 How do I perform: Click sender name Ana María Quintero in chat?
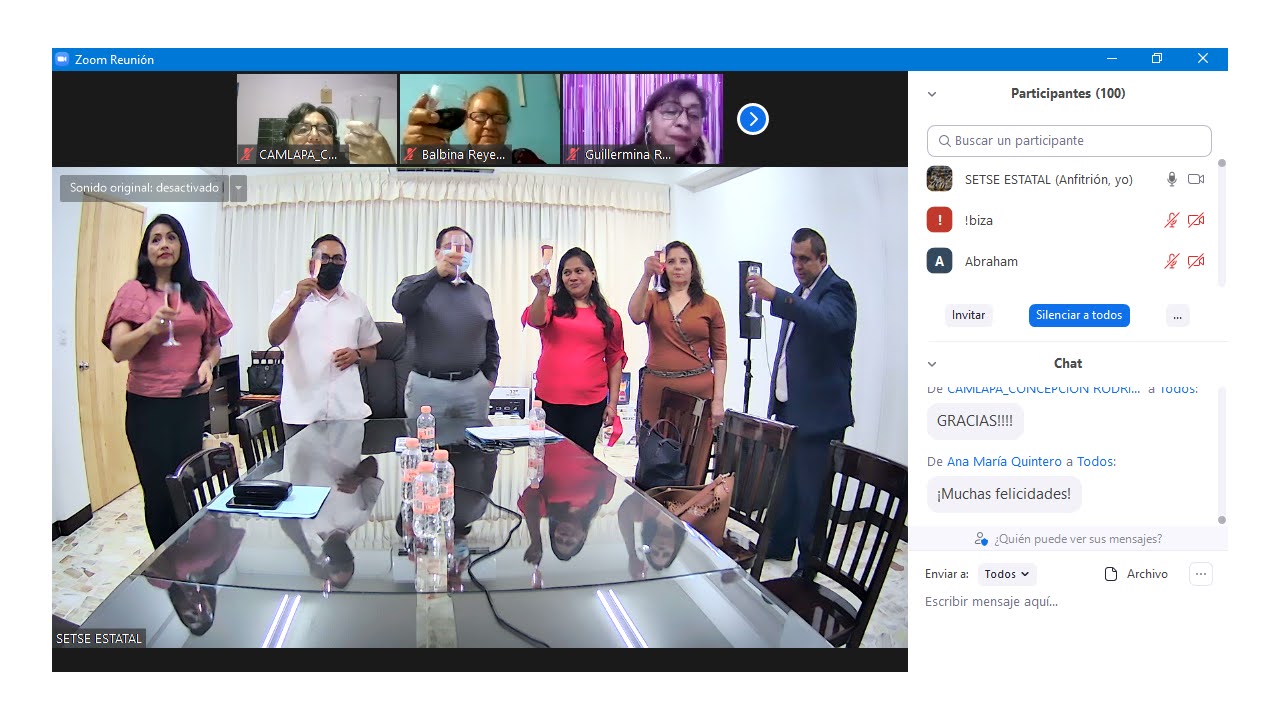pyautogui.click(x=1004, y=462)
